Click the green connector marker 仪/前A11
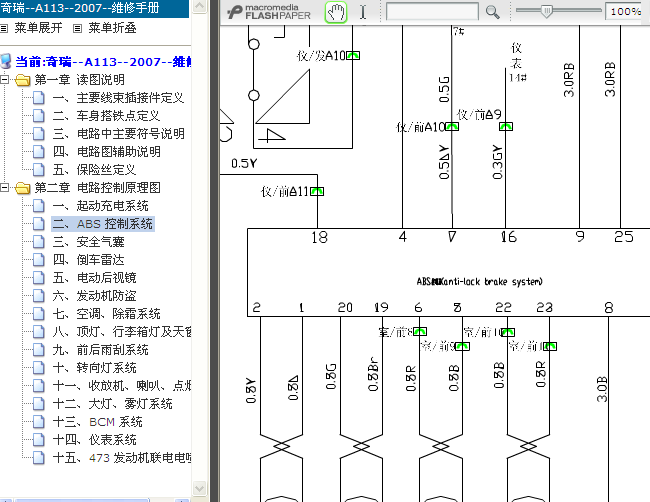Viewport: 650px width, 502px height. point(317,191)
